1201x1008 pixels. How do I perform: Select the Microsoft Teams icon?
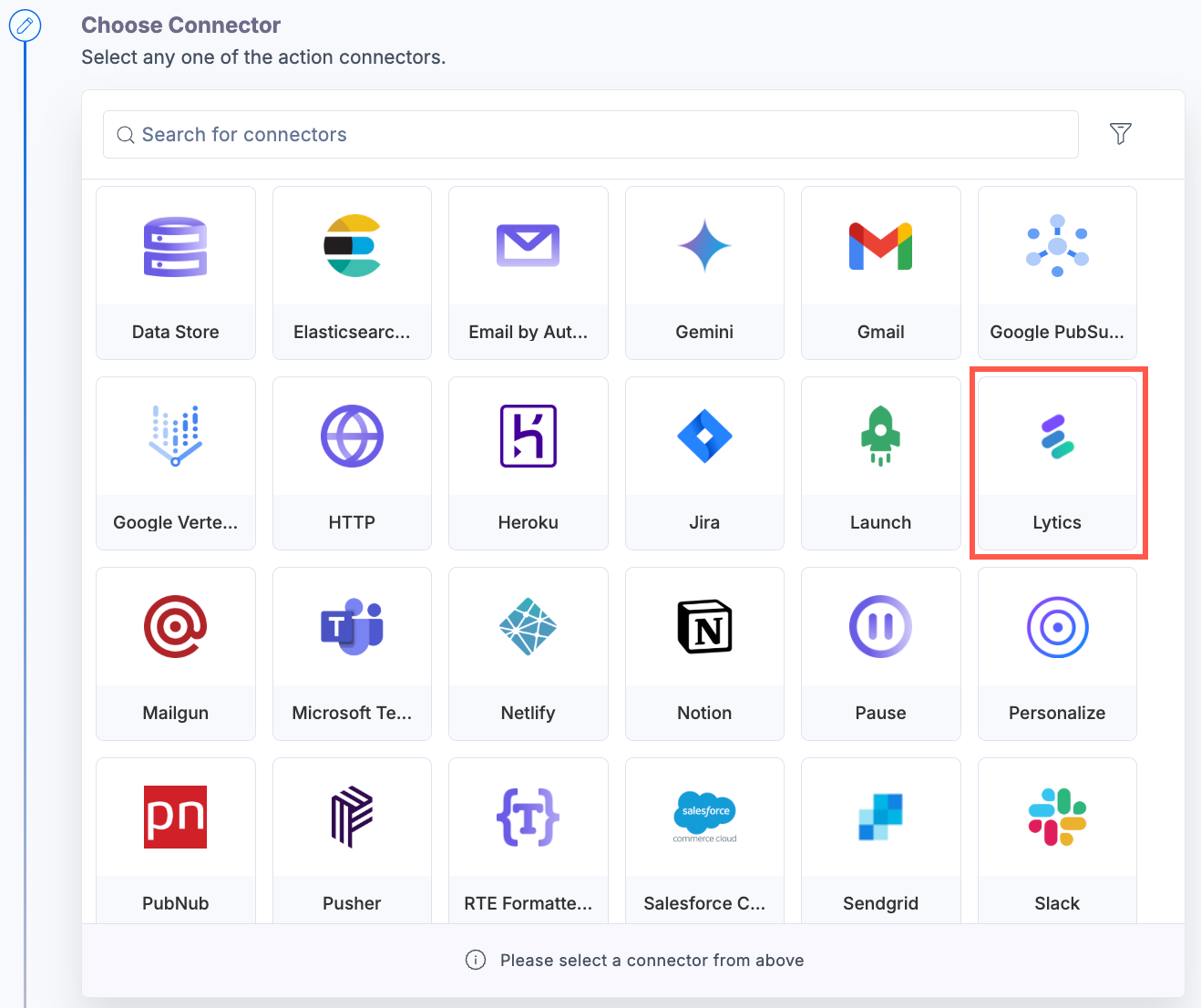coord(352,627)
